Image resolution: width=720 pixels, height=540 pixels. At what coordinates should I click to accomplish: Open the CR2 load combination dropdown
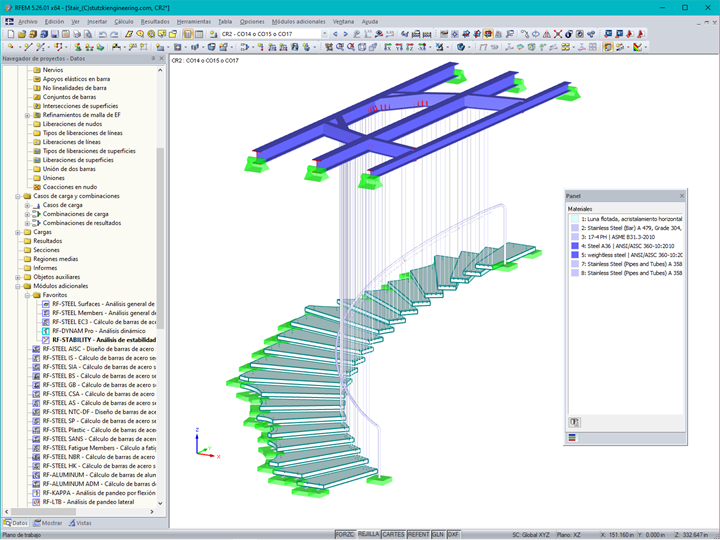click(x=325, y=34)
